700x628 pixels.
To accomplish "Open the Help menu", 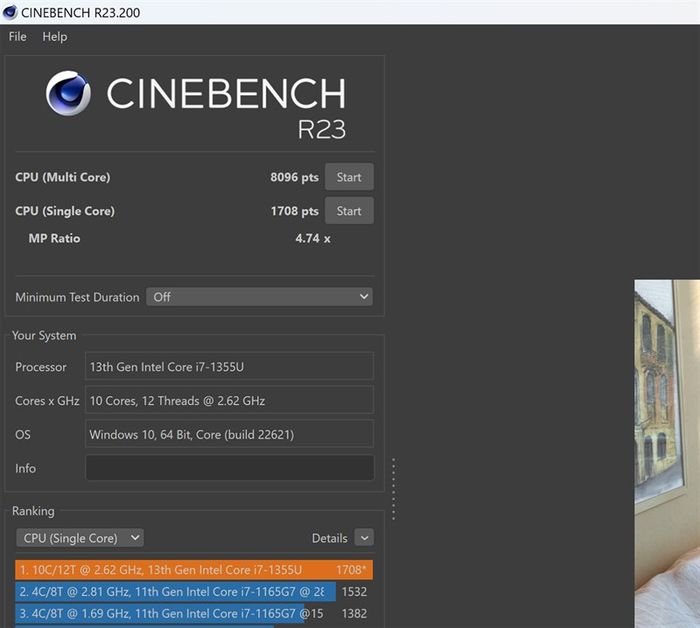I will tap(55, 37).
